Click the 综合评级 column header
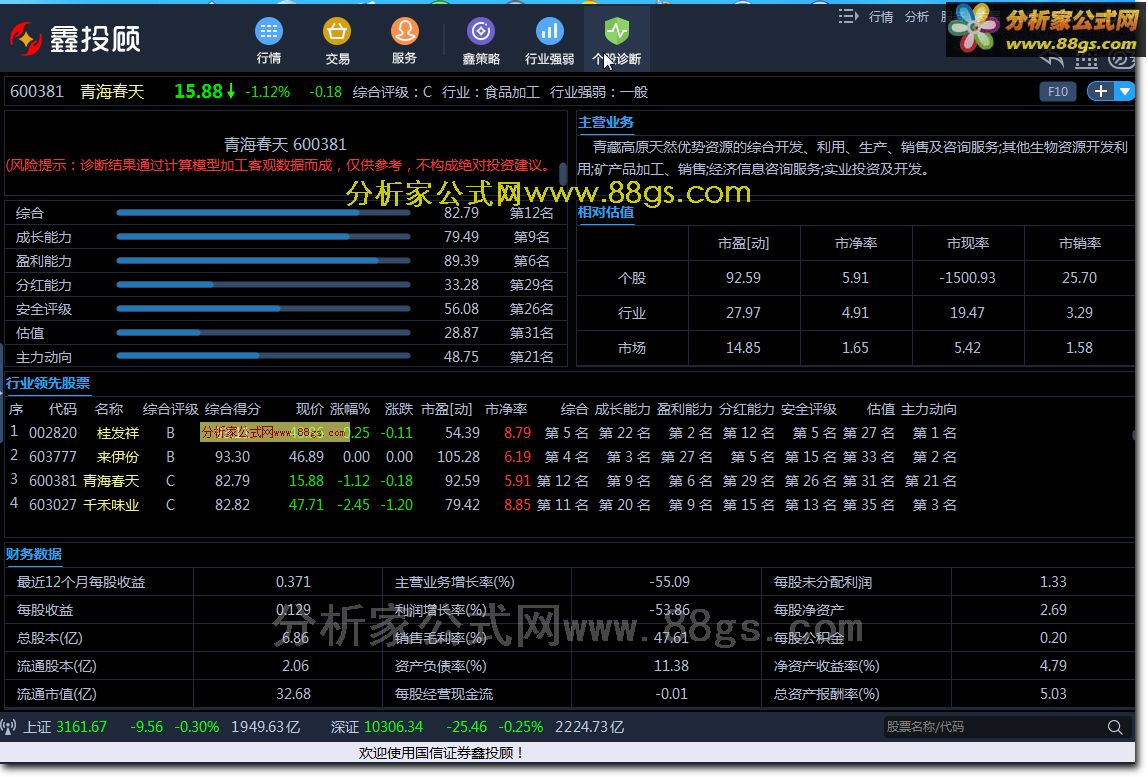This screenshot has height=777, width=1148. 171,409
